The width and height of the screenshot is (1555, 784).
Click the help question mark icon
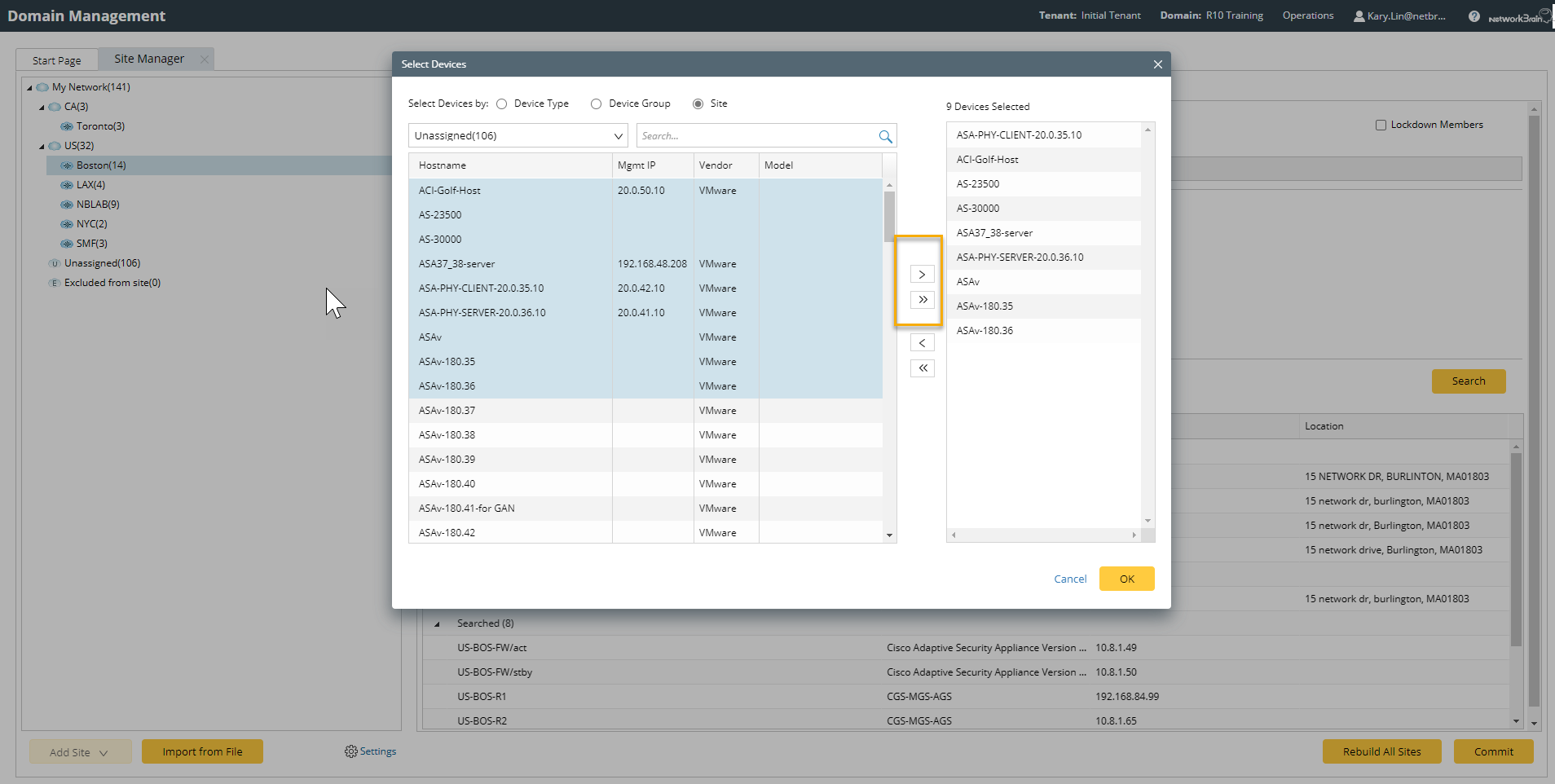click(1474, 16)
